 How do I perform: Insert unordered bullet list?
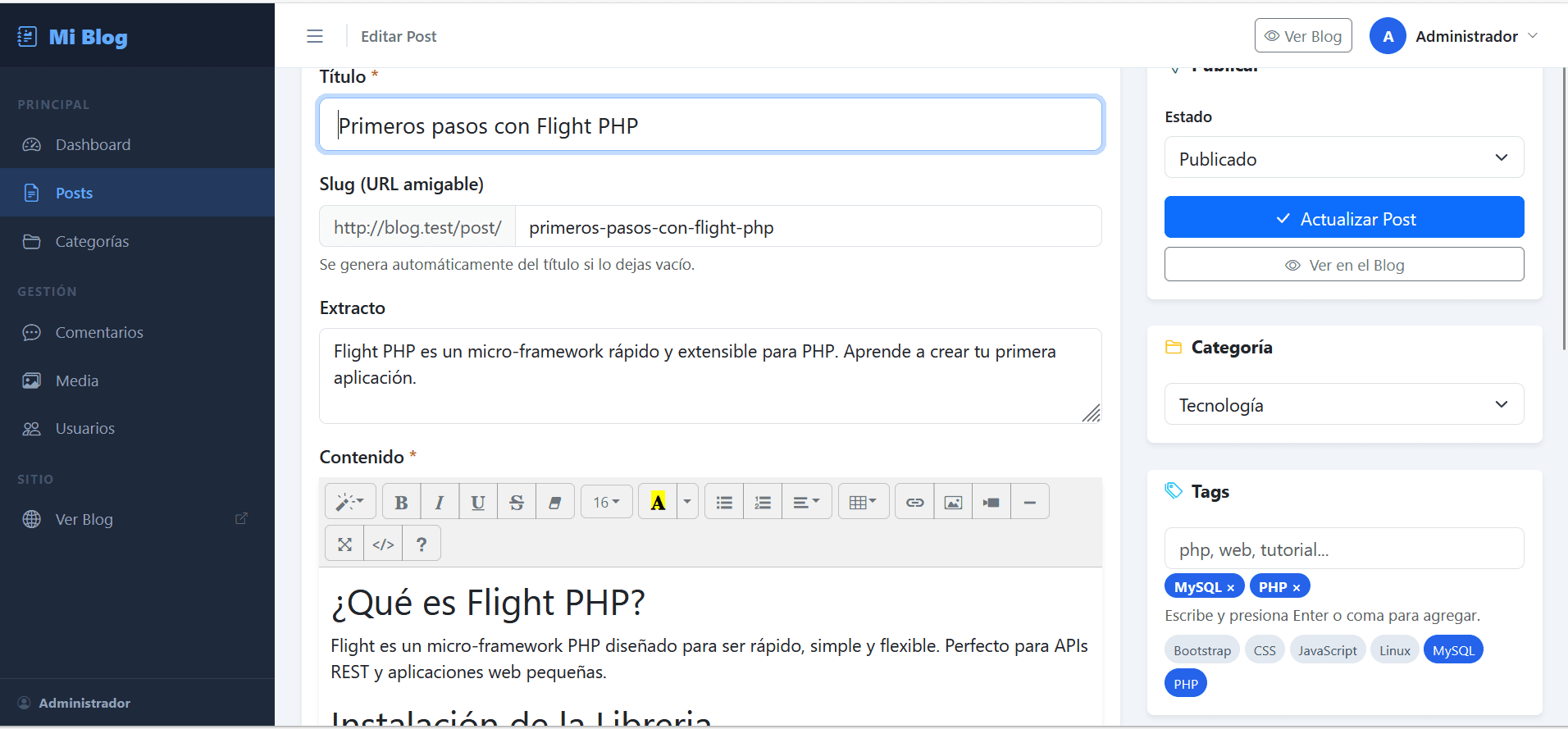coord(724,502)
